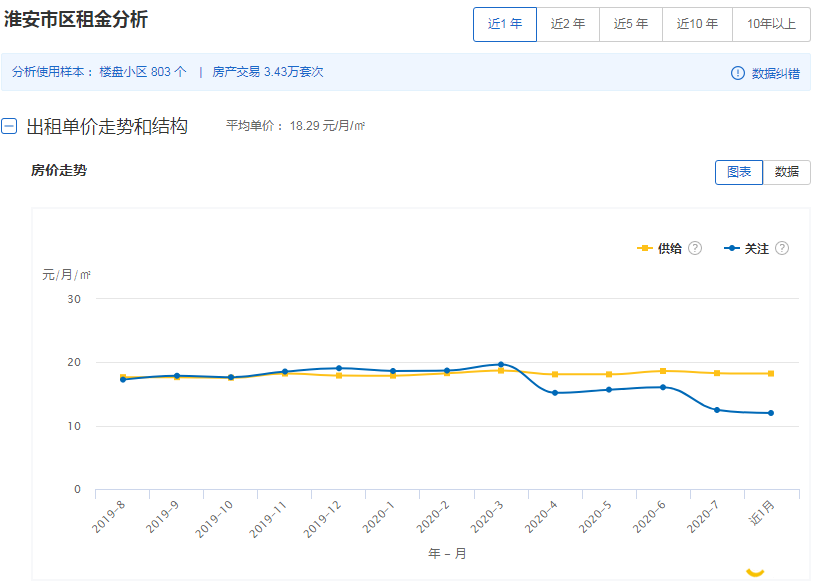Select the 10年以上 tab
Viewport: 816px width, 585px height.
pyautogui.click(x=771, y=24)
